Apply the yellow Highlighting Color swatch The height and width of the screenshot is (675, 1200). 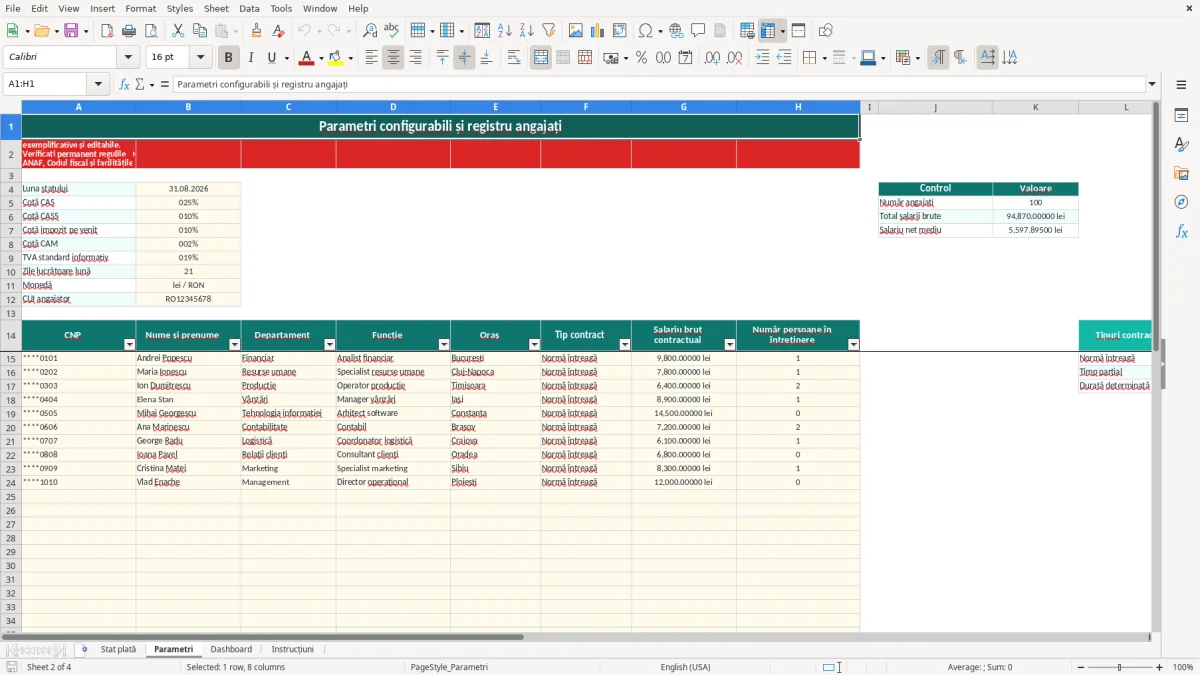[336, 58]
